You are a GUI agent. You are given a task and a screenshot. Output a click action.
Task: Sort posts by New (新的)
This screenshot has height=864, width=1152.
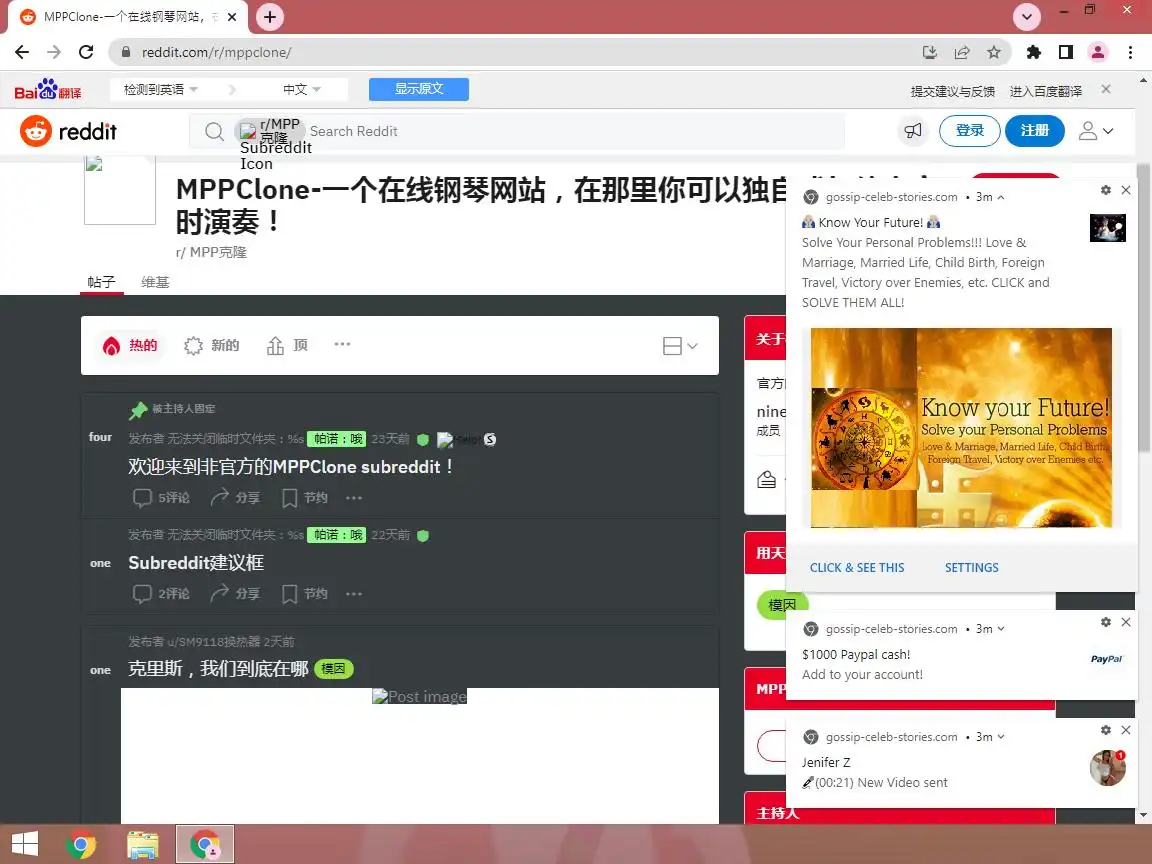(212, 345)
